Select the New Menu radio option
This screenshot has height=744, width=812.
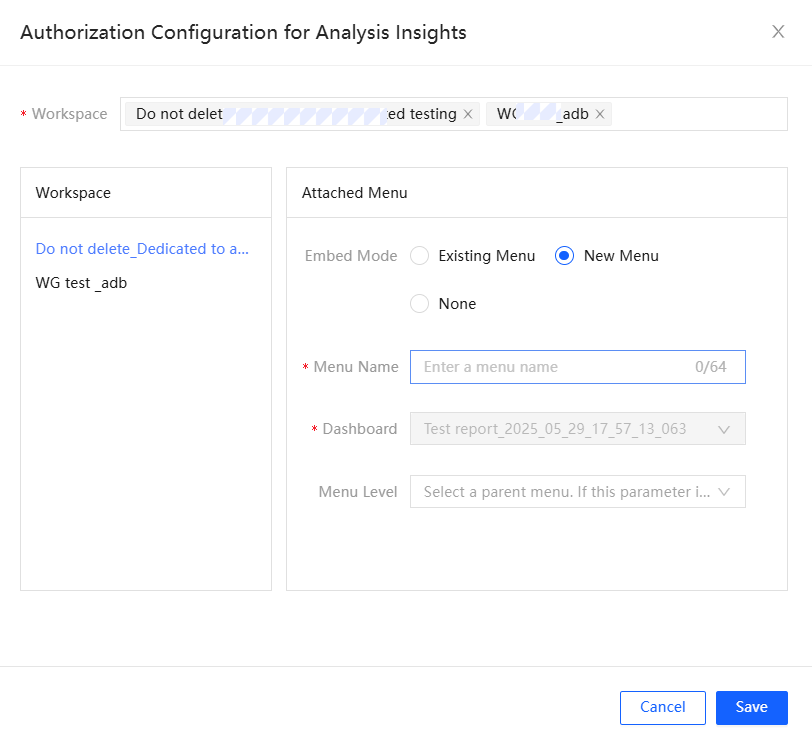point(564,256)
